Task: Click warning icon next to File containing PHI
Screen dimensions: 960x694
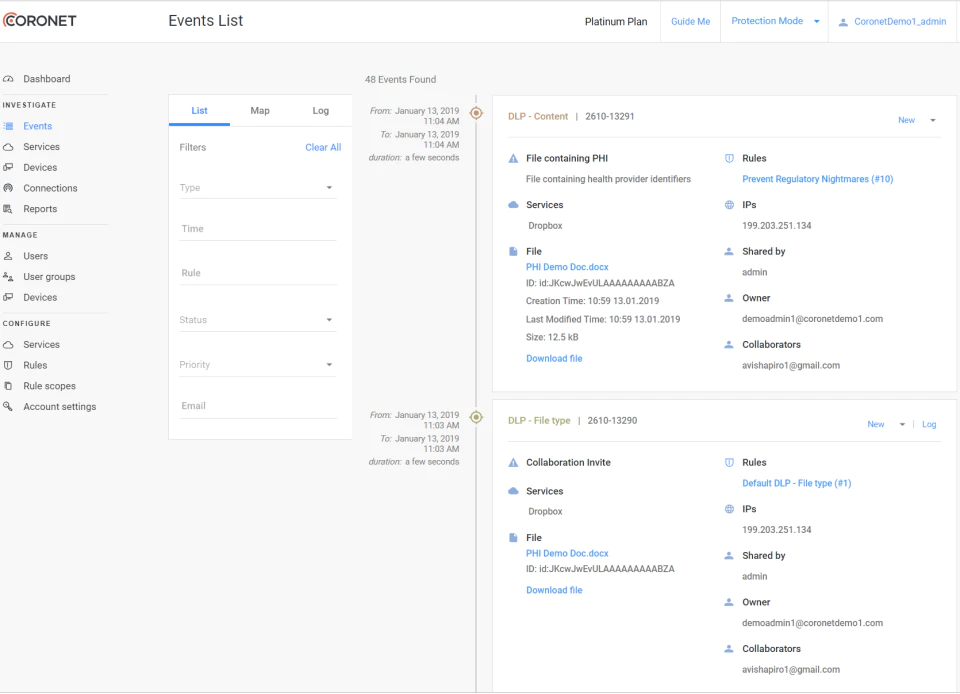Action: click(x=513, y=159)
